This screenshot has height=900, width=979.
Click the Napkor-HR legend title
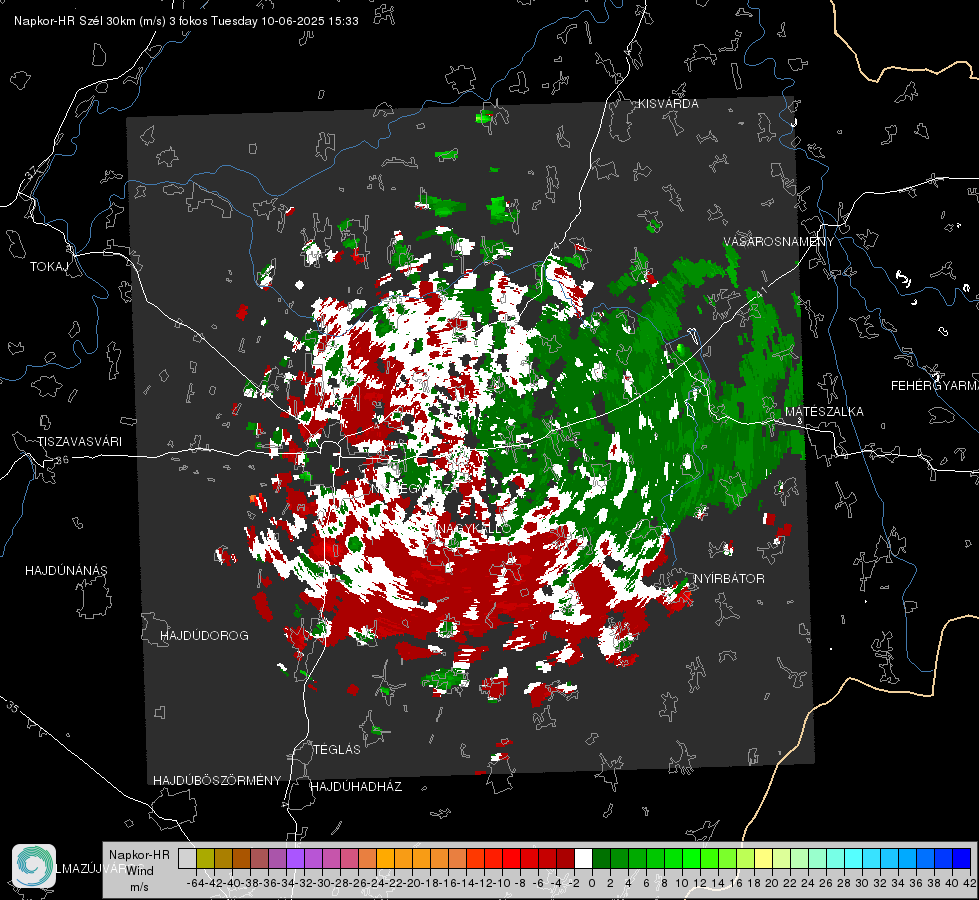(x=139, y=855)
